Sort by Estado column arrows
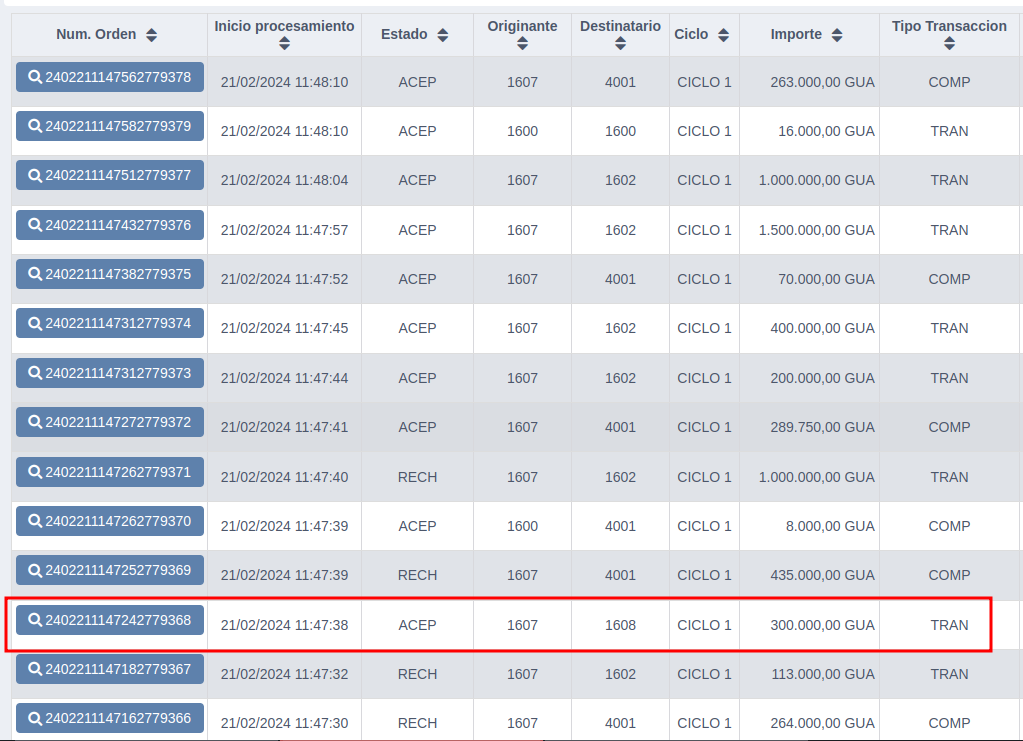Viewport: 1023px width, 741px height. click(x=442, y=35)
